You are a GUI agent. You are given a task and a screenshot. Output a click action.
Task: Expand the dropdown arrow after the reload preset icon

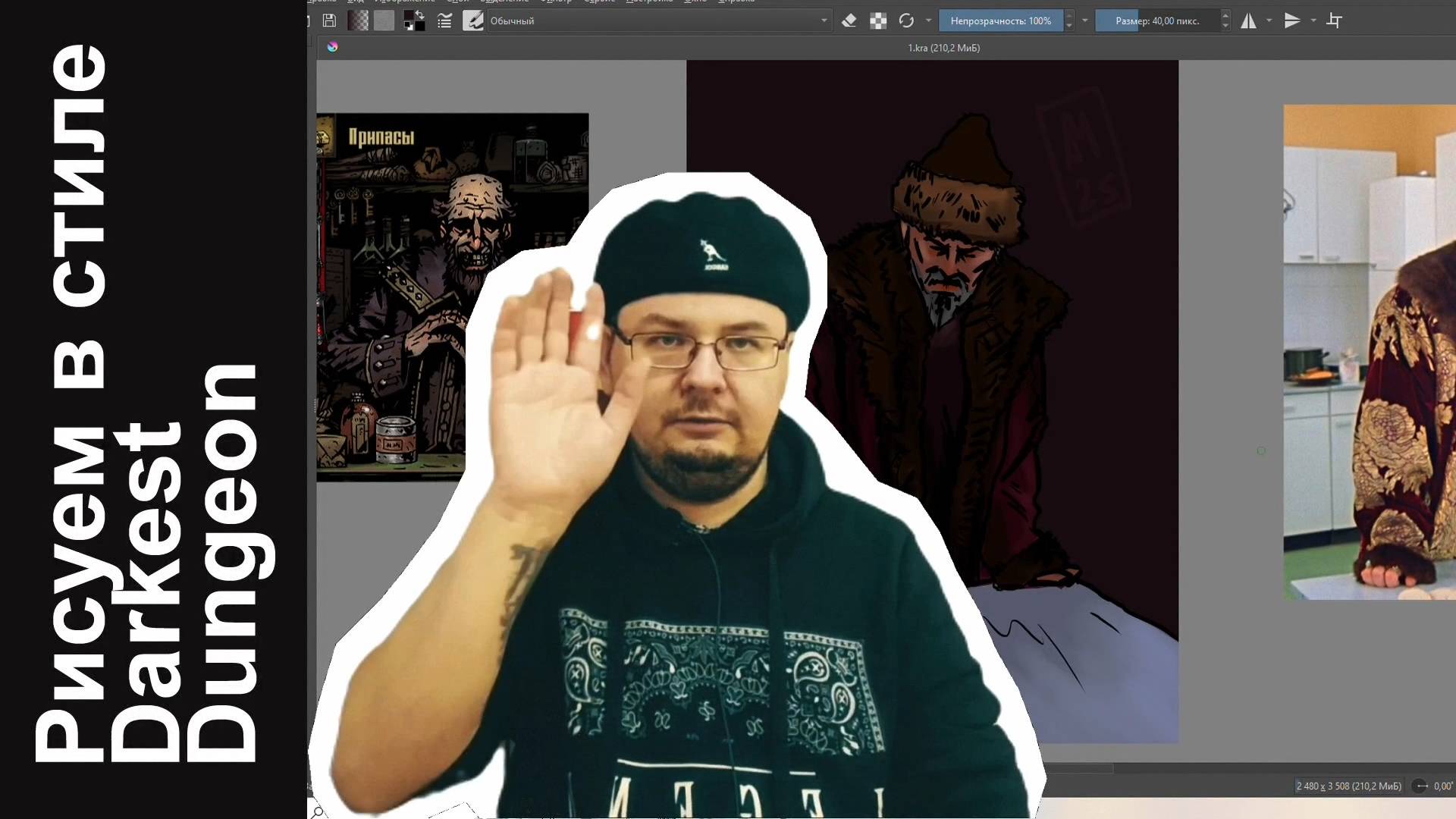click(x=928, y=20)
